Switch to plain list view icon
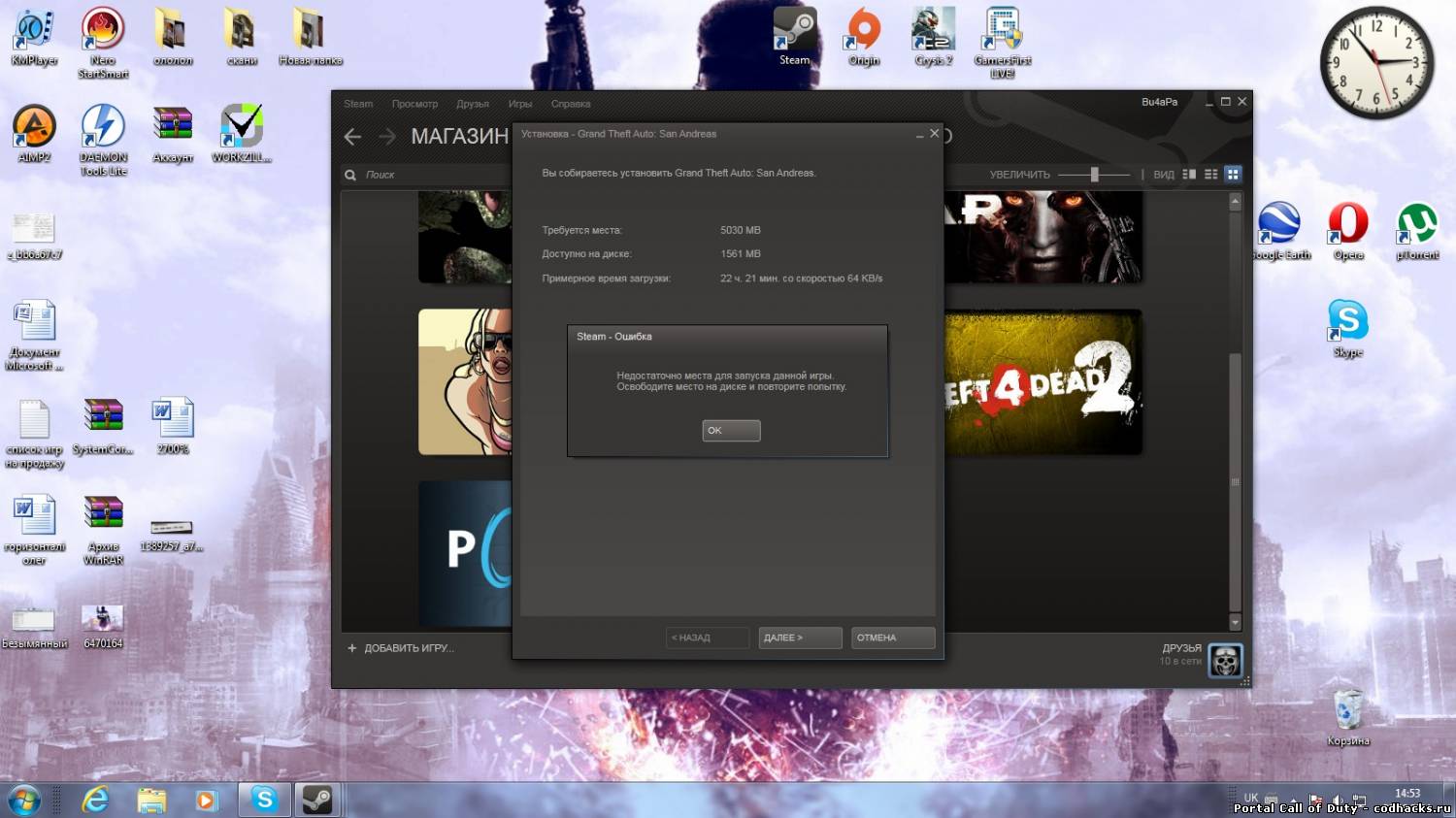 point(1210,175)
